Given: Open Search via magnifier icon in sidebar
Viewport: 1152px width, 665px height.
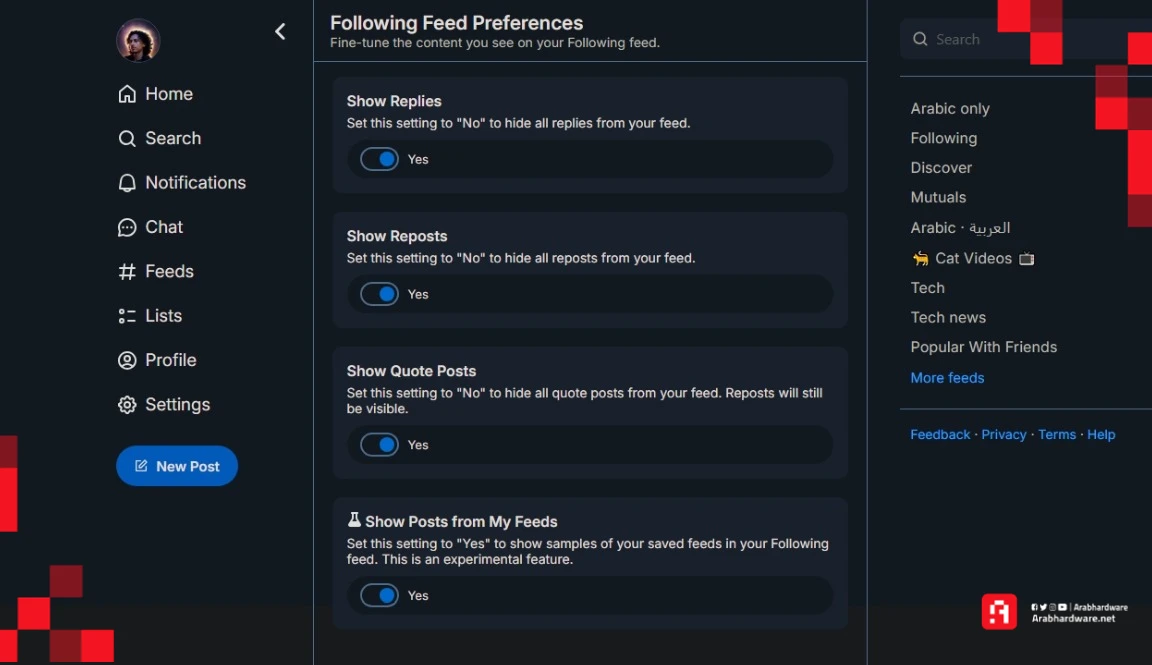Looking at the screenshot, I should pos(127,138).
